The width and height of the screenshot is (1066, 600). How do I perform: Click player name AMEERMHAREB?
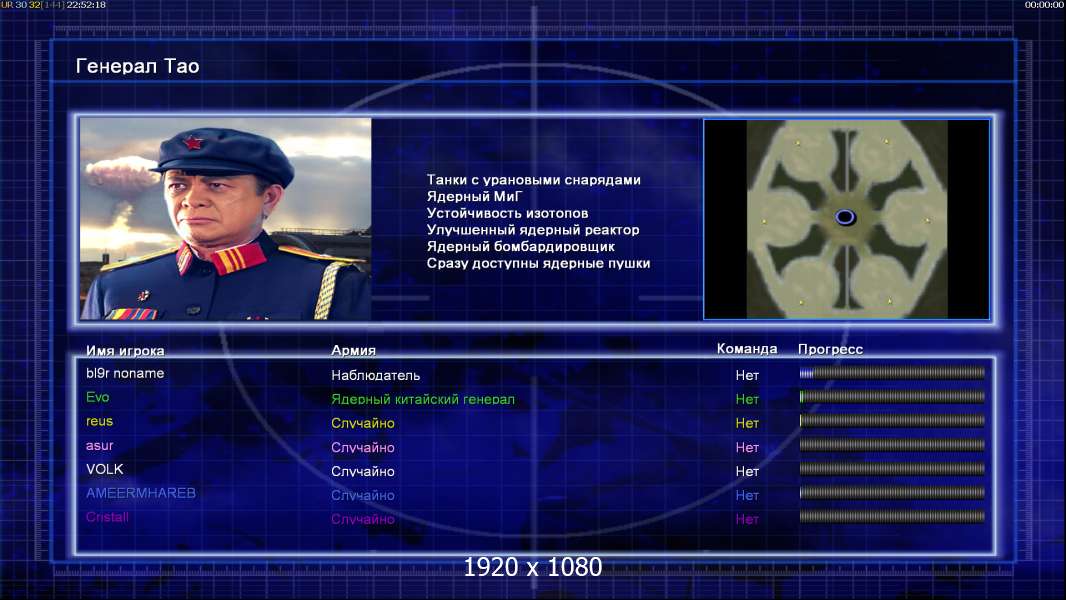141,493
